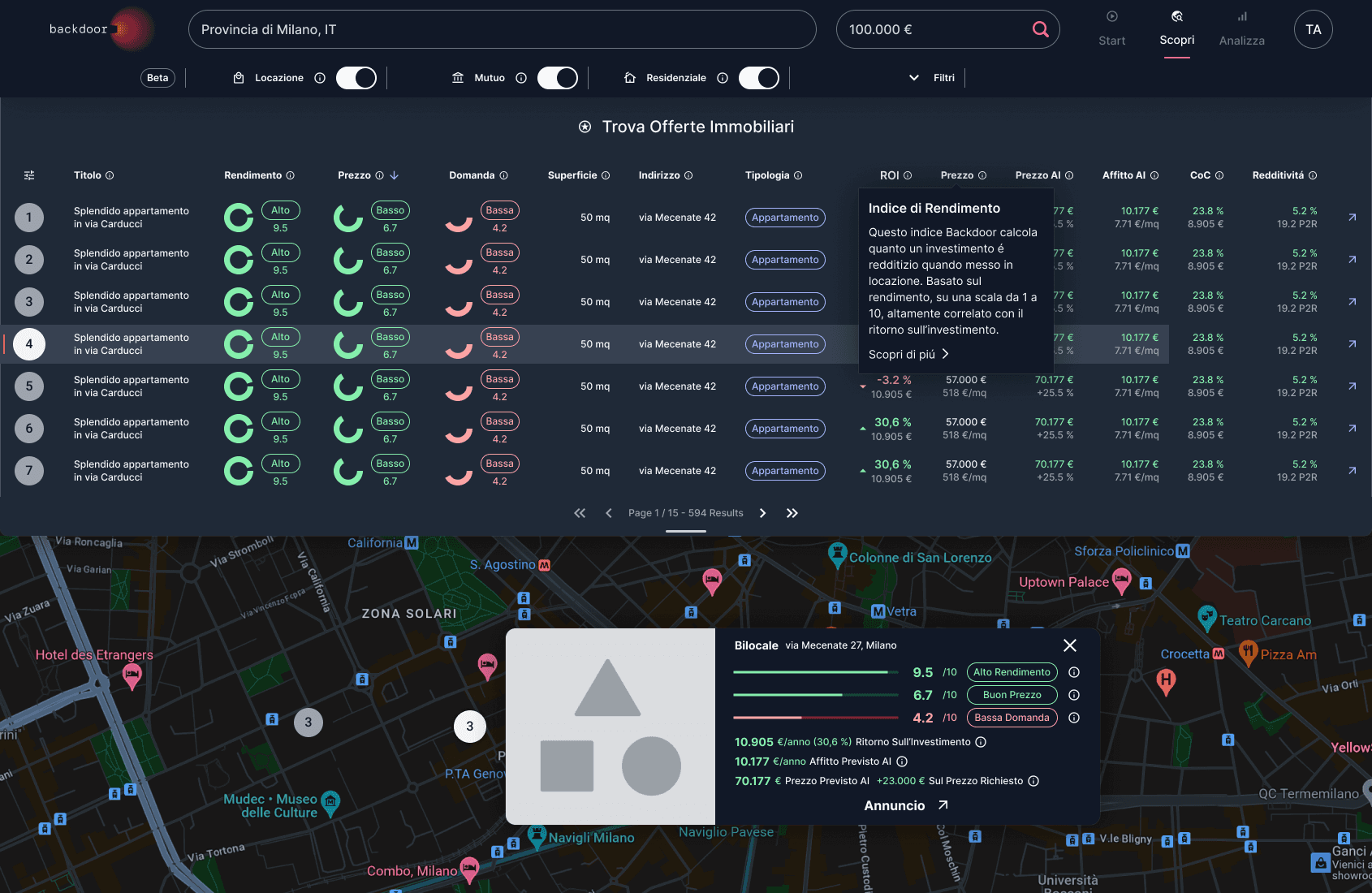Click info icon after Affitto Previsto AI
The width and height of the screenshot is (1372, 893).
902,761
